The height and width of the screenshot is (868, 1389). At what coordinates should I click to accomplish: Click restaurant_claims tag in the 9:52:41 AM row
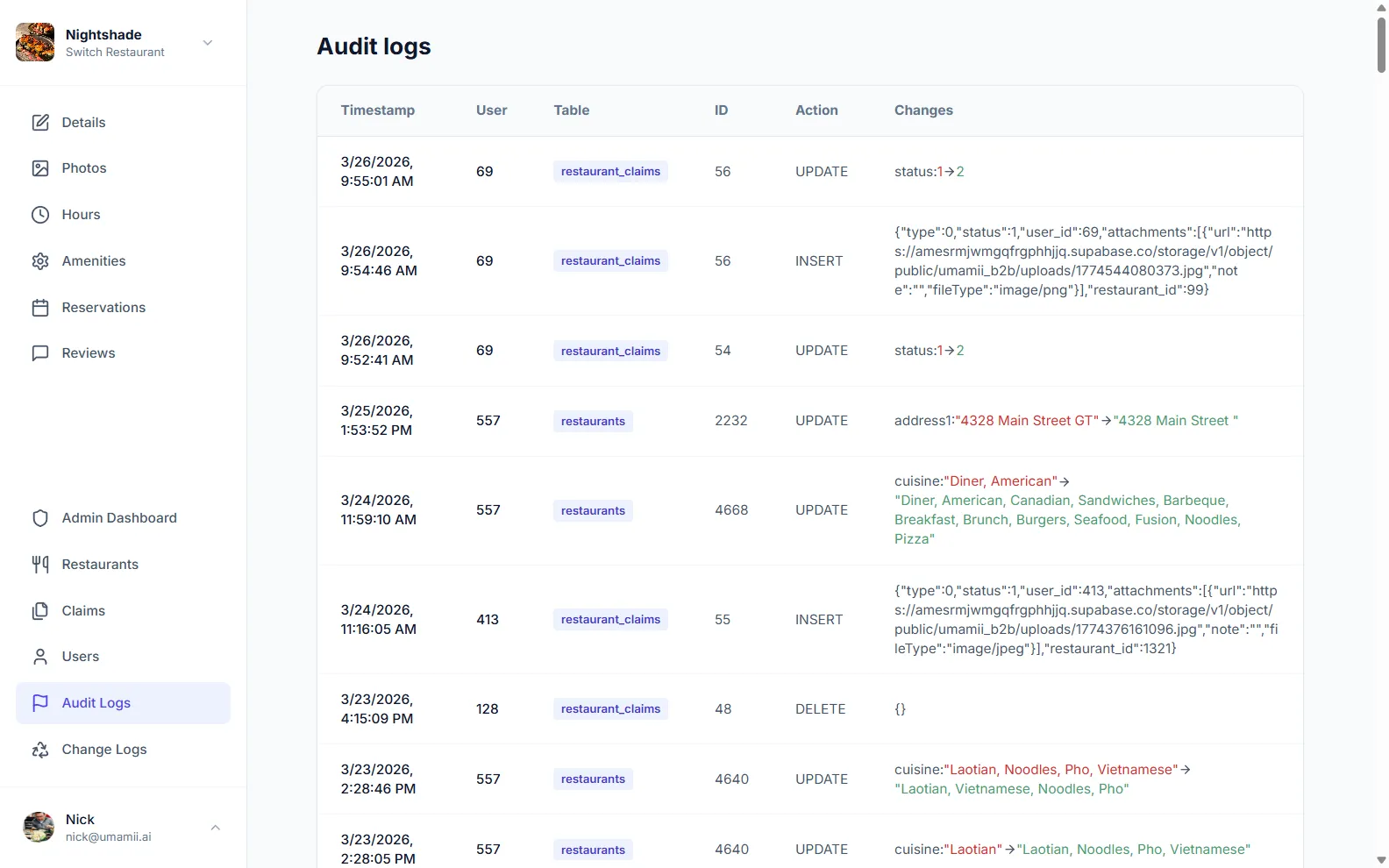point(610,351)
